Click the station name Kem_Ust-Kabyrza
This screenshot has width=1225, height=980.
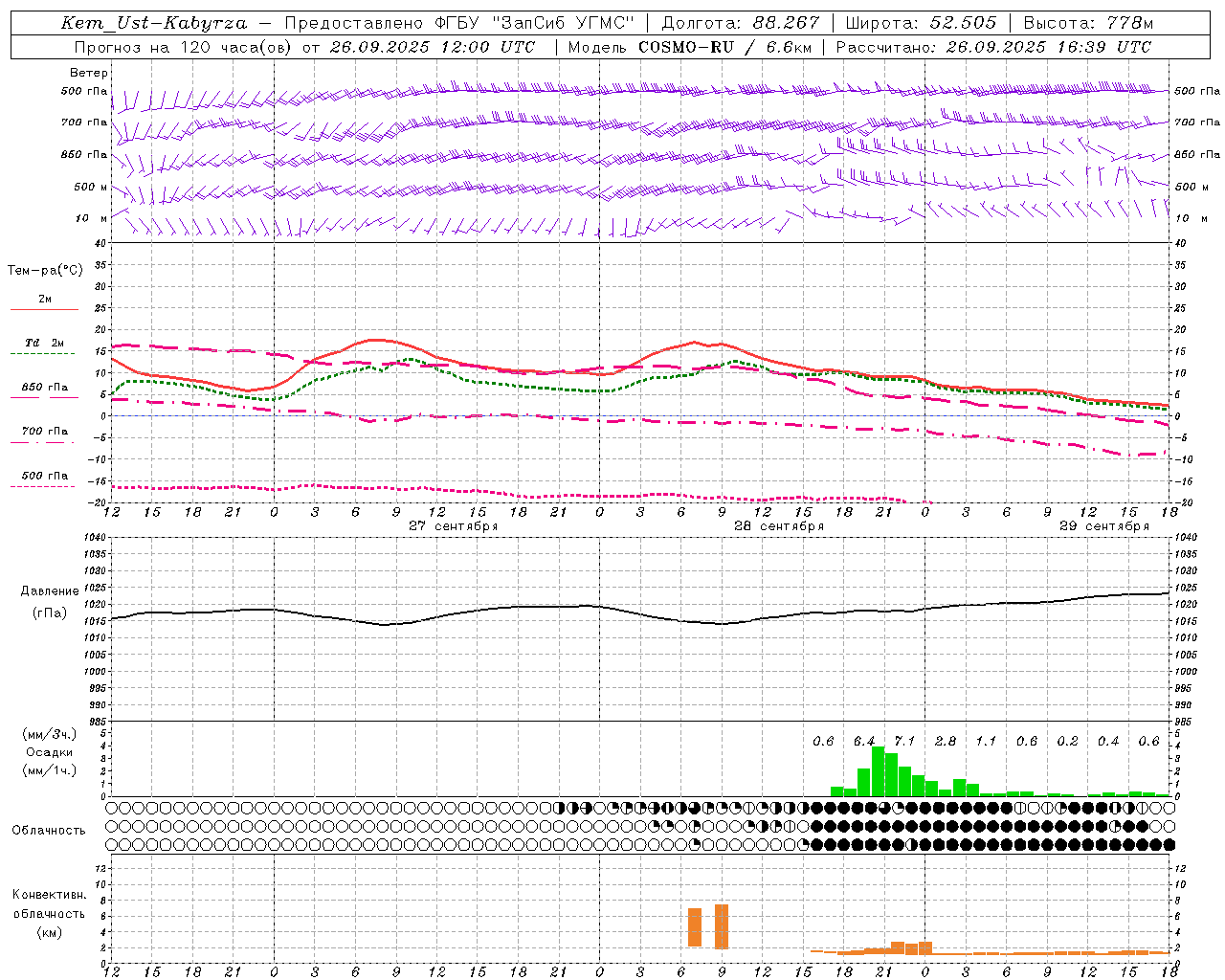153,23
